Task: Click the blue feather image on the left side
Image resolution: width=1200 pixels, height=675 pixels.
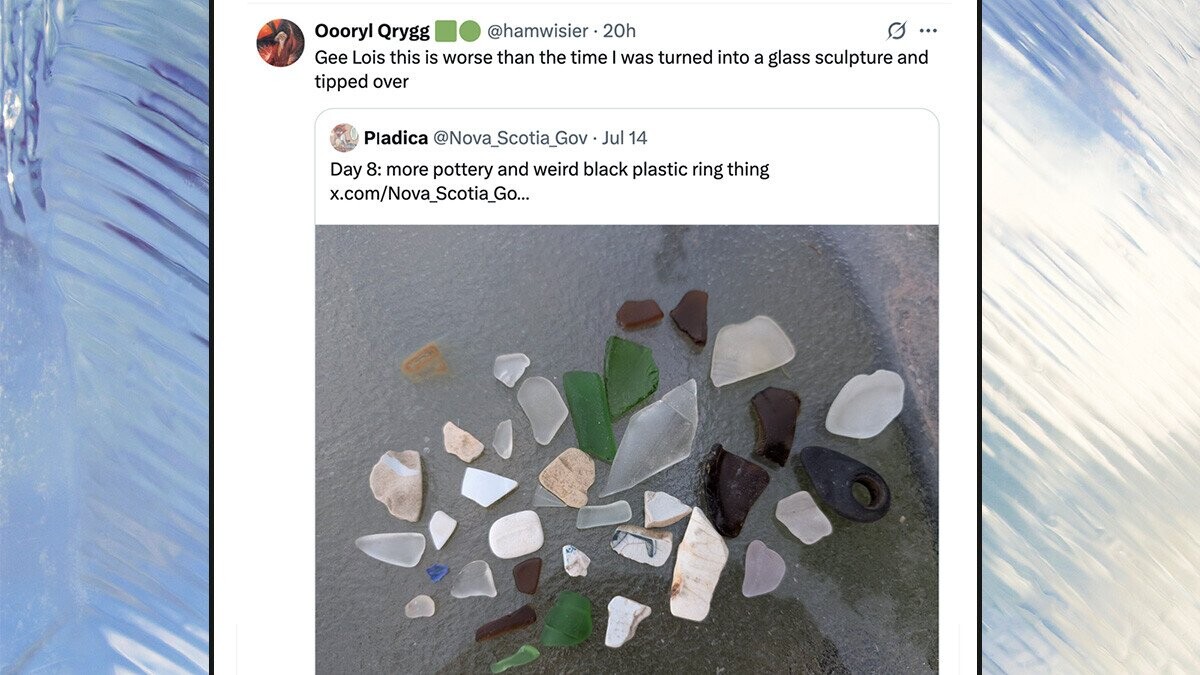Action: pos(105,337)
